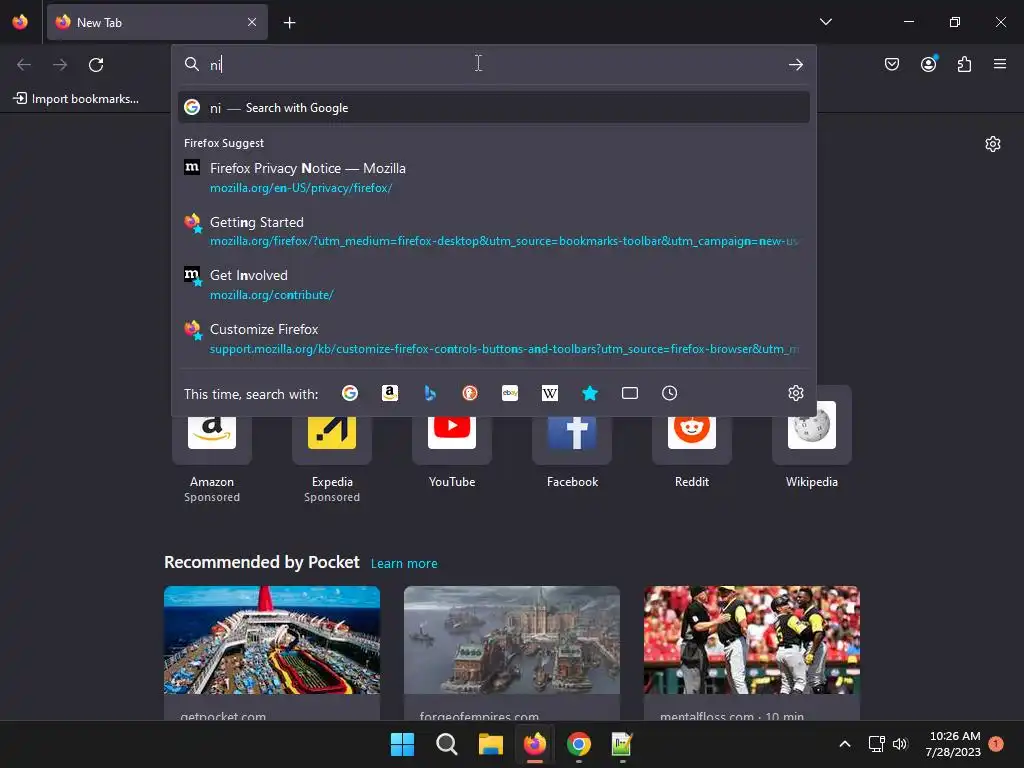Open clock and date 10:26 AM

[953, 744]
